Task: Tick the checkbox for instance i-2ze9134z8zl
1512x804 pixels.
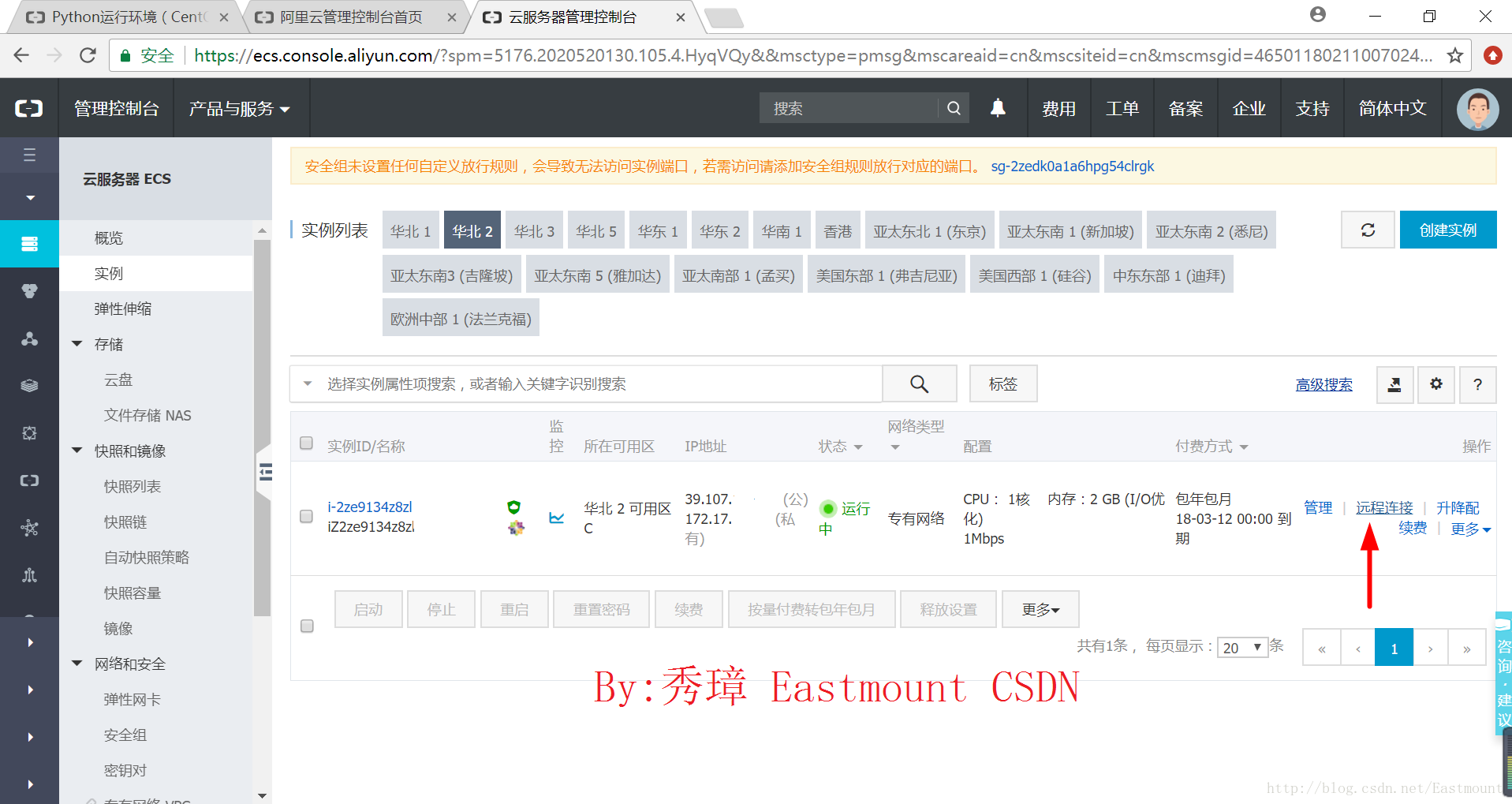Action: 307,516
